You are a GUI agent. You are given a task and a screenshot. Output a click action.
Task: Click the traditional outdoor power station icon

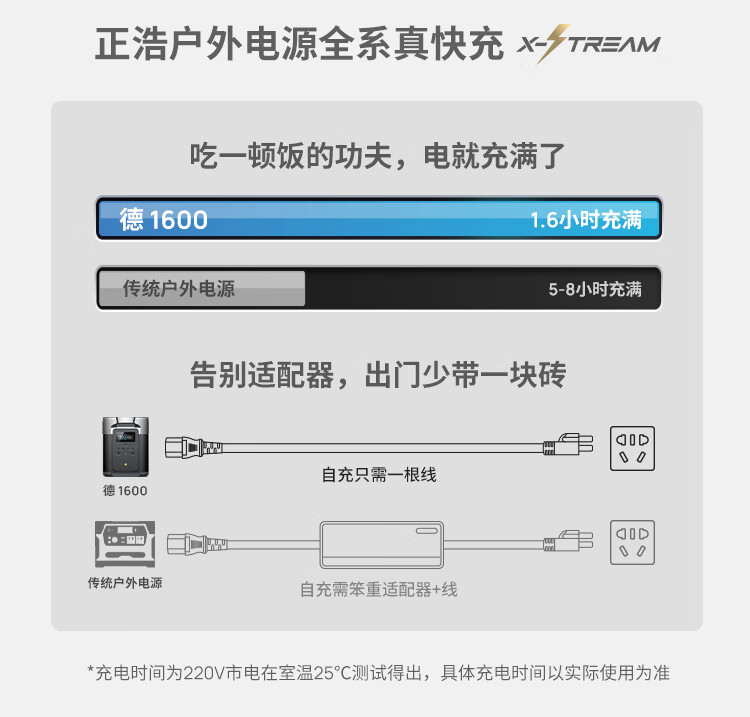(x=125, y=544)
